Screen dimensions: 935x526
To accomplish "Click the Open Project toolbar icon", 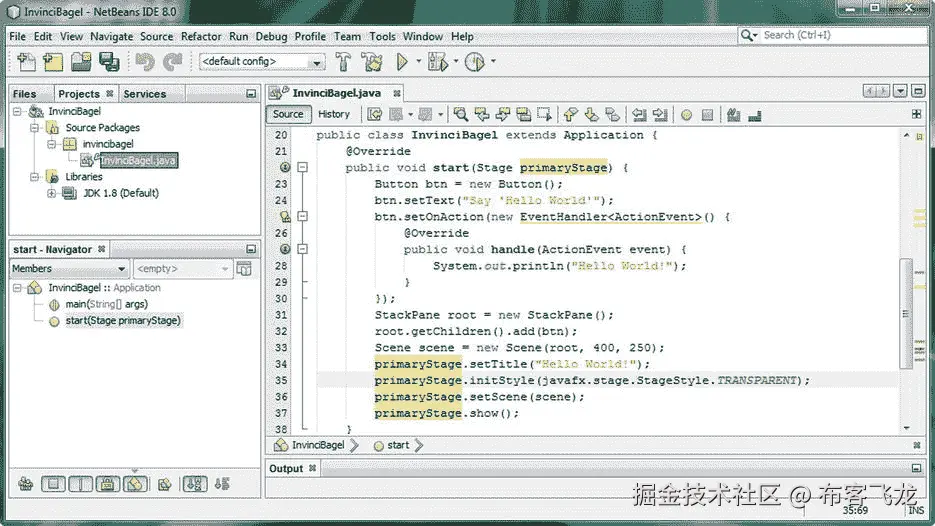I will [81, 62].
